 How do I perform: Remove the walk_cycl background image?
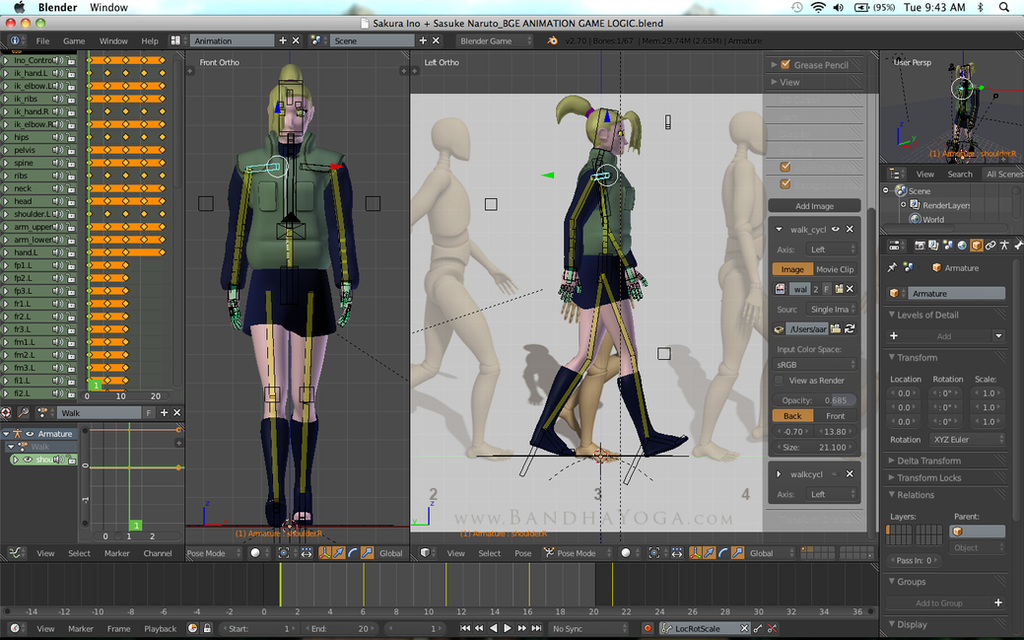point(850,229)
